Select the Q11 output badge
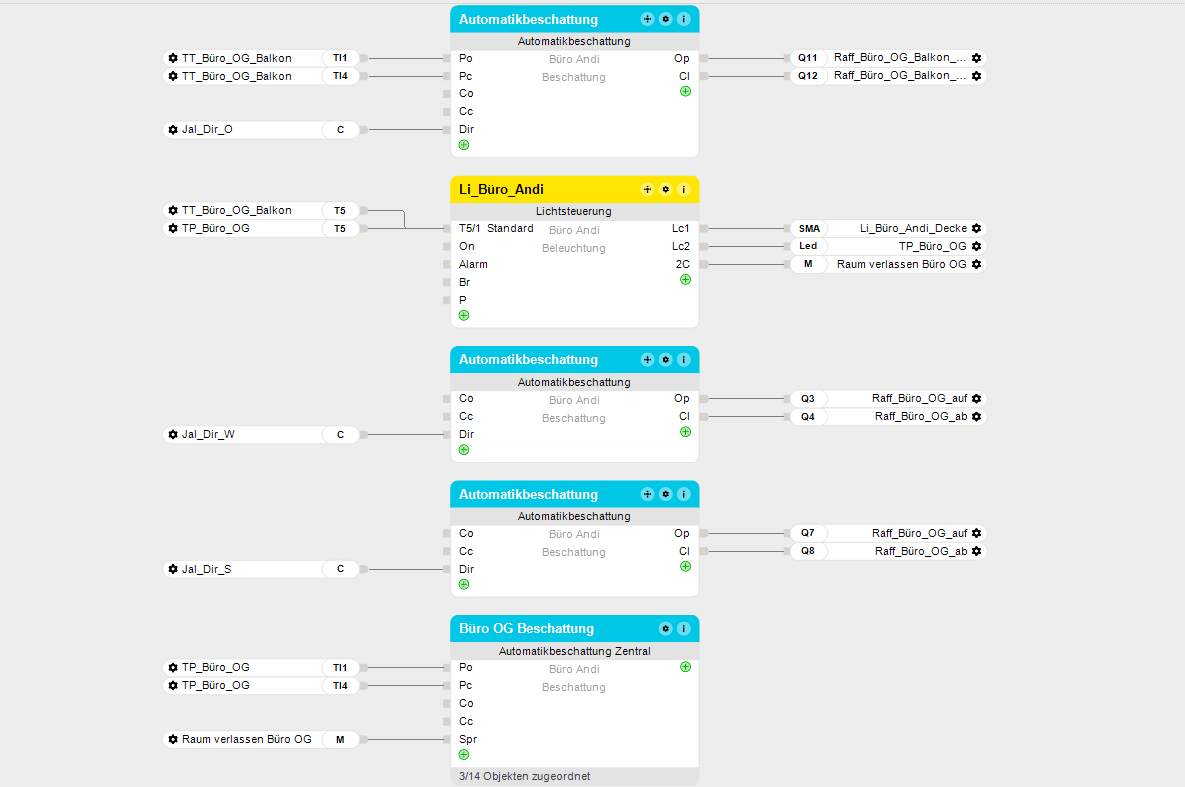 [808, 58]
